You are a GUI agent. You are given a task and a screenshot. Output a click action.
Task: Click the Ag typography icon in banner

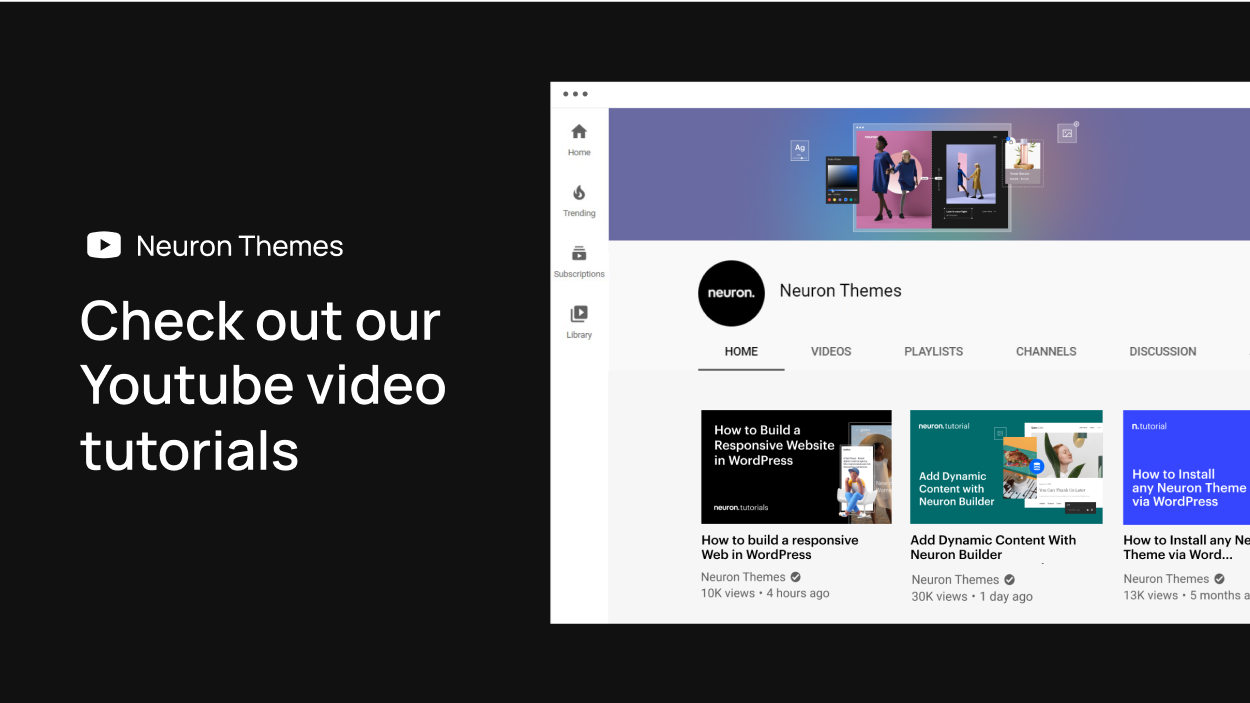800,150
